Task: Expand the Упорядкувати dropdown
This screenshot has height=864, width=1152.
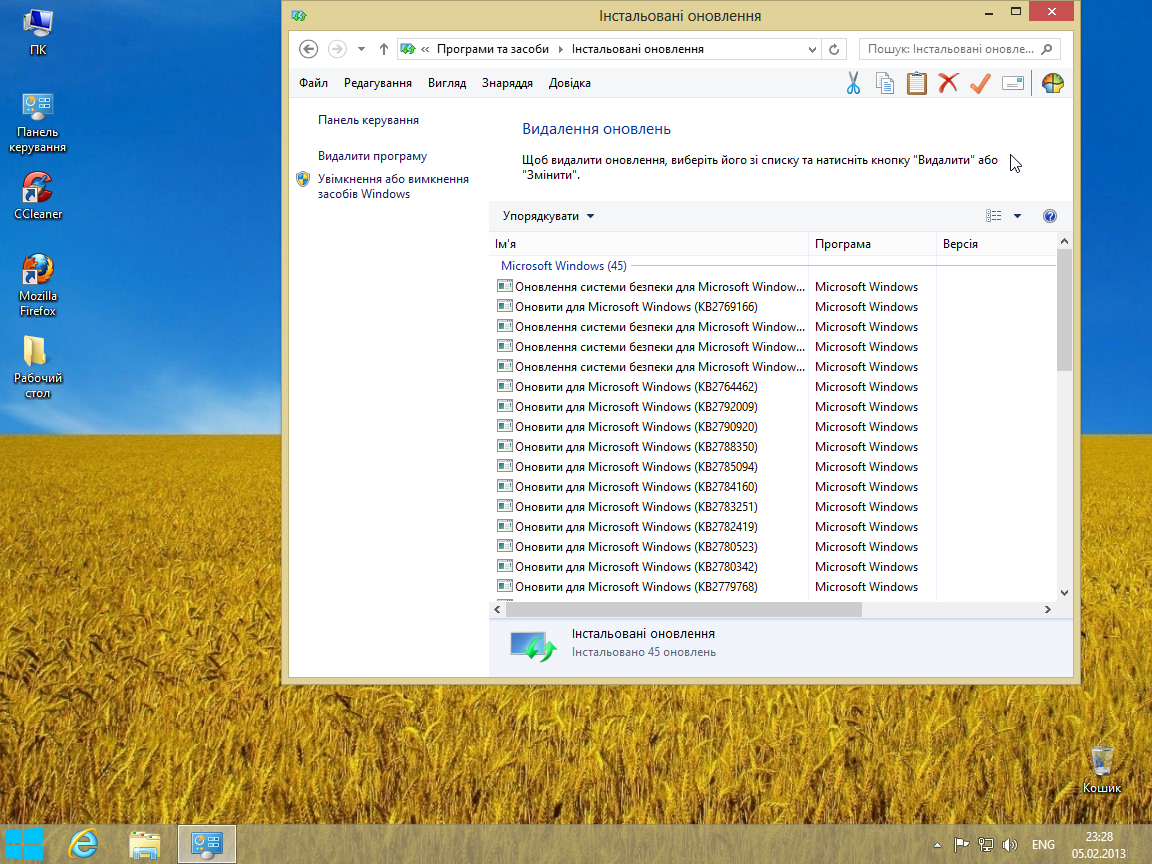Action: 548,216
